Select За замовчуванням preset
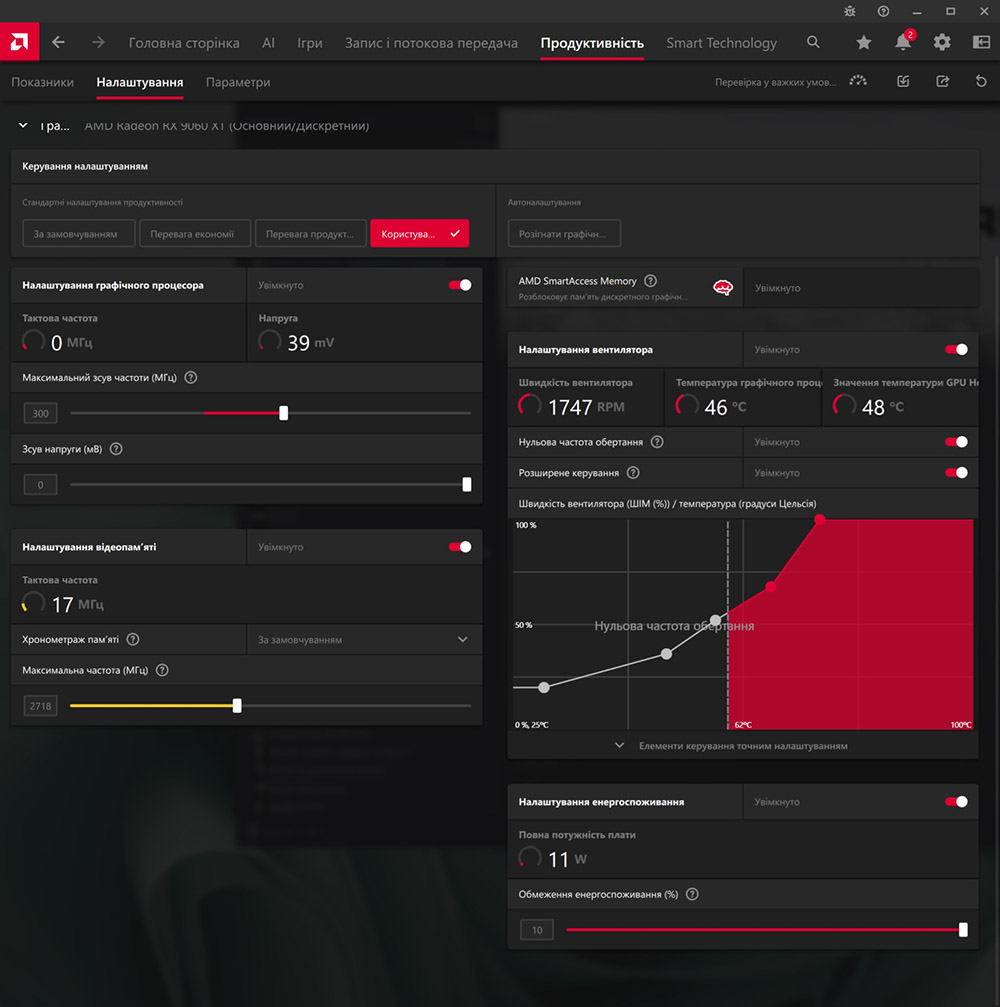 point(79,234)
